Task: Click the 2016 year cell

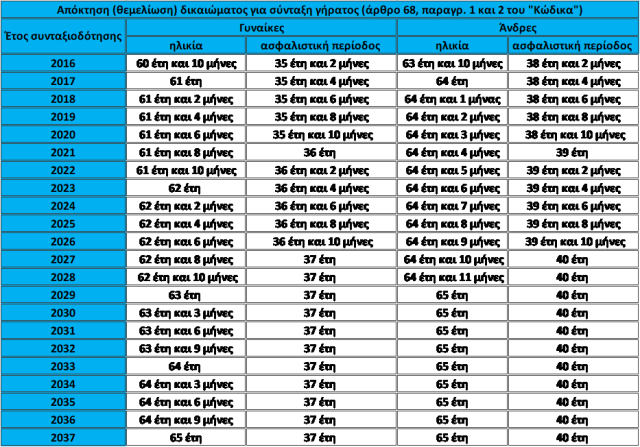Action: point(64,63)
